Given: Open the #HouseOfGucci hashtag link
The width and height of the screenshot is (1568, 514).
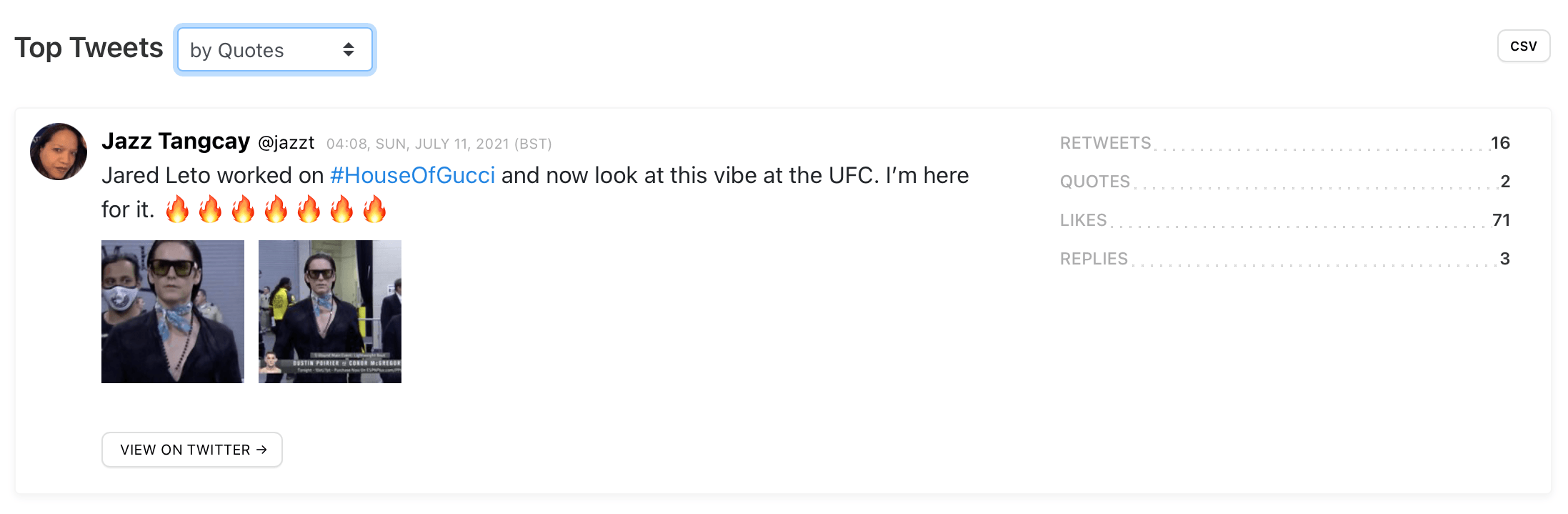Looking at the screenshot, I should click(412, 176).
